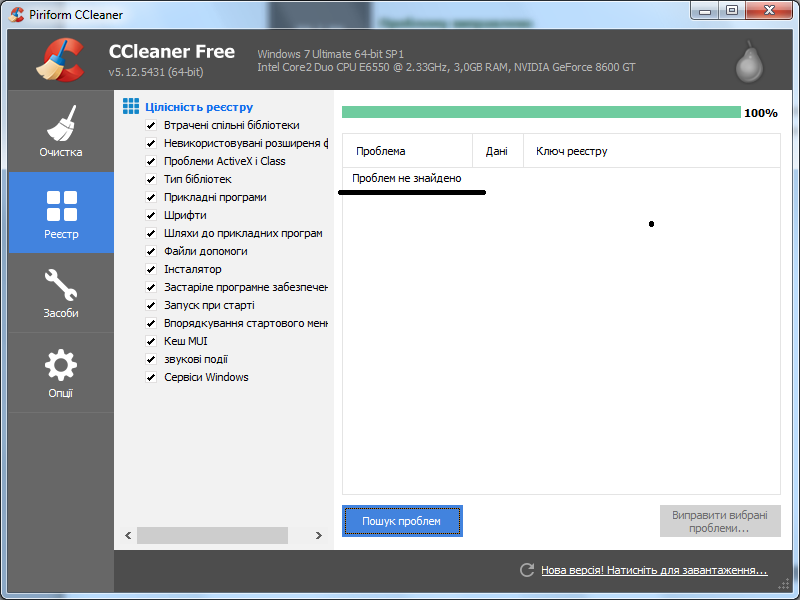Image resolution: width=800 pixels, height=600 pixels.
Task: Sort by the Ключ реєстру column header
Action: tap(652, 151)
